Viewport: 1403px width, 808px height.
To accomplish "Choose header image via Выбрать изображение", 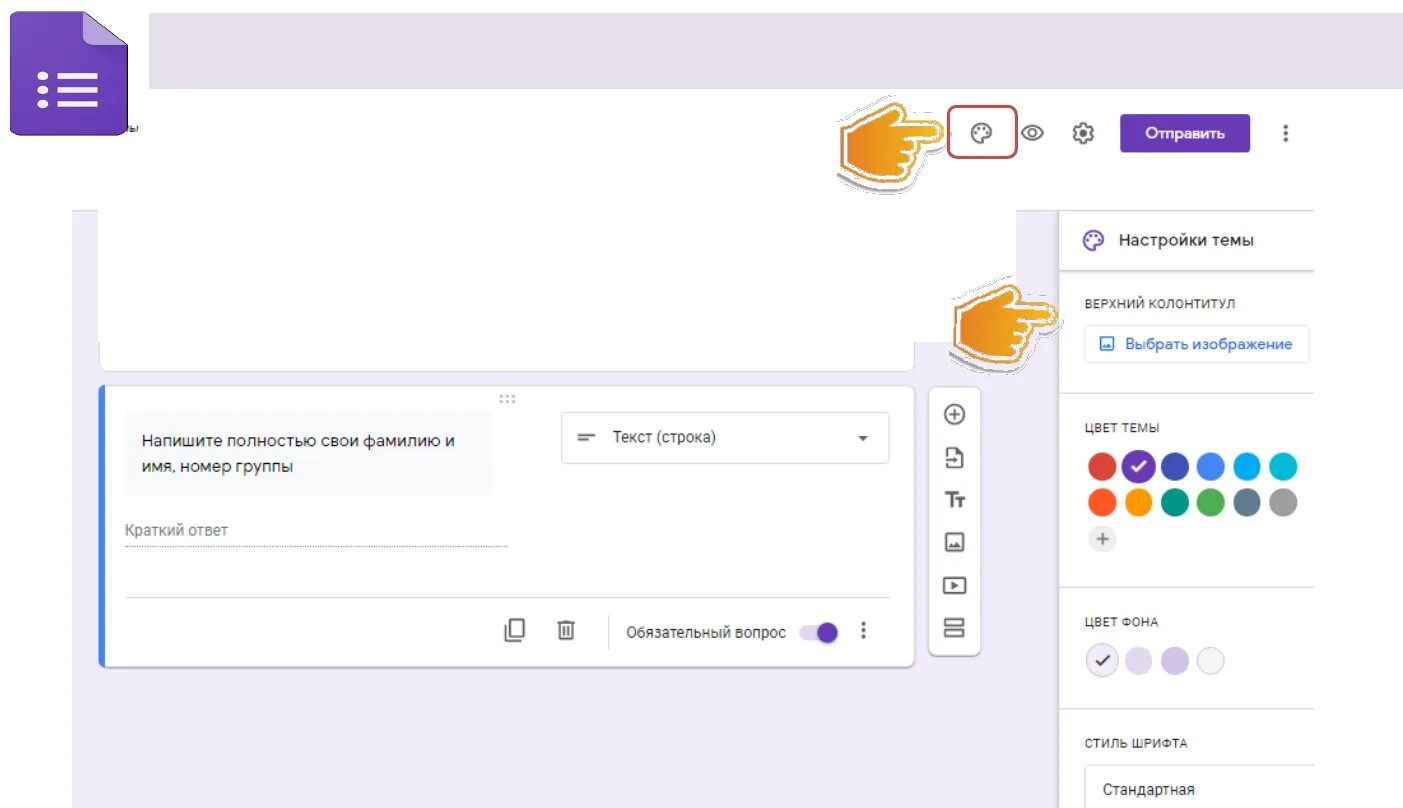I will 1197,344.
